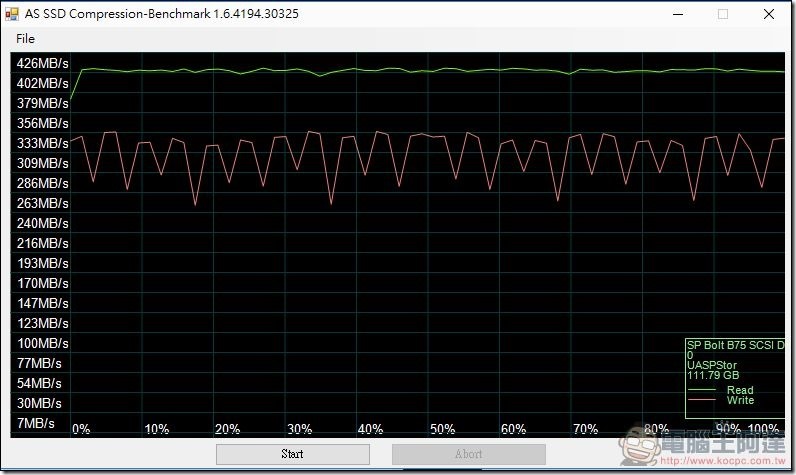Click the disabled maximize window button
The height and width of the screenshot is (475, 796).
point(723,14)
